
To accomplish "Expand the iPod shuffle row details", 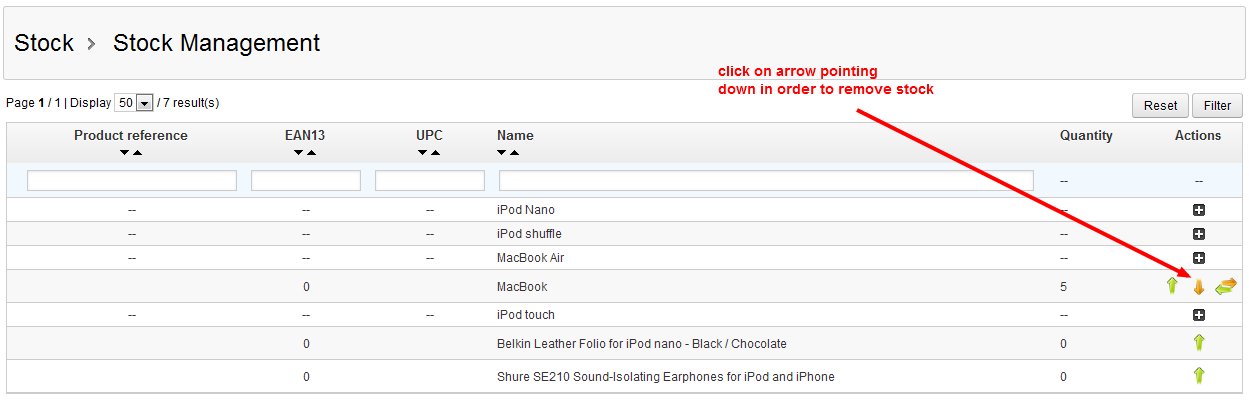I will click(x=1198, y=234).
